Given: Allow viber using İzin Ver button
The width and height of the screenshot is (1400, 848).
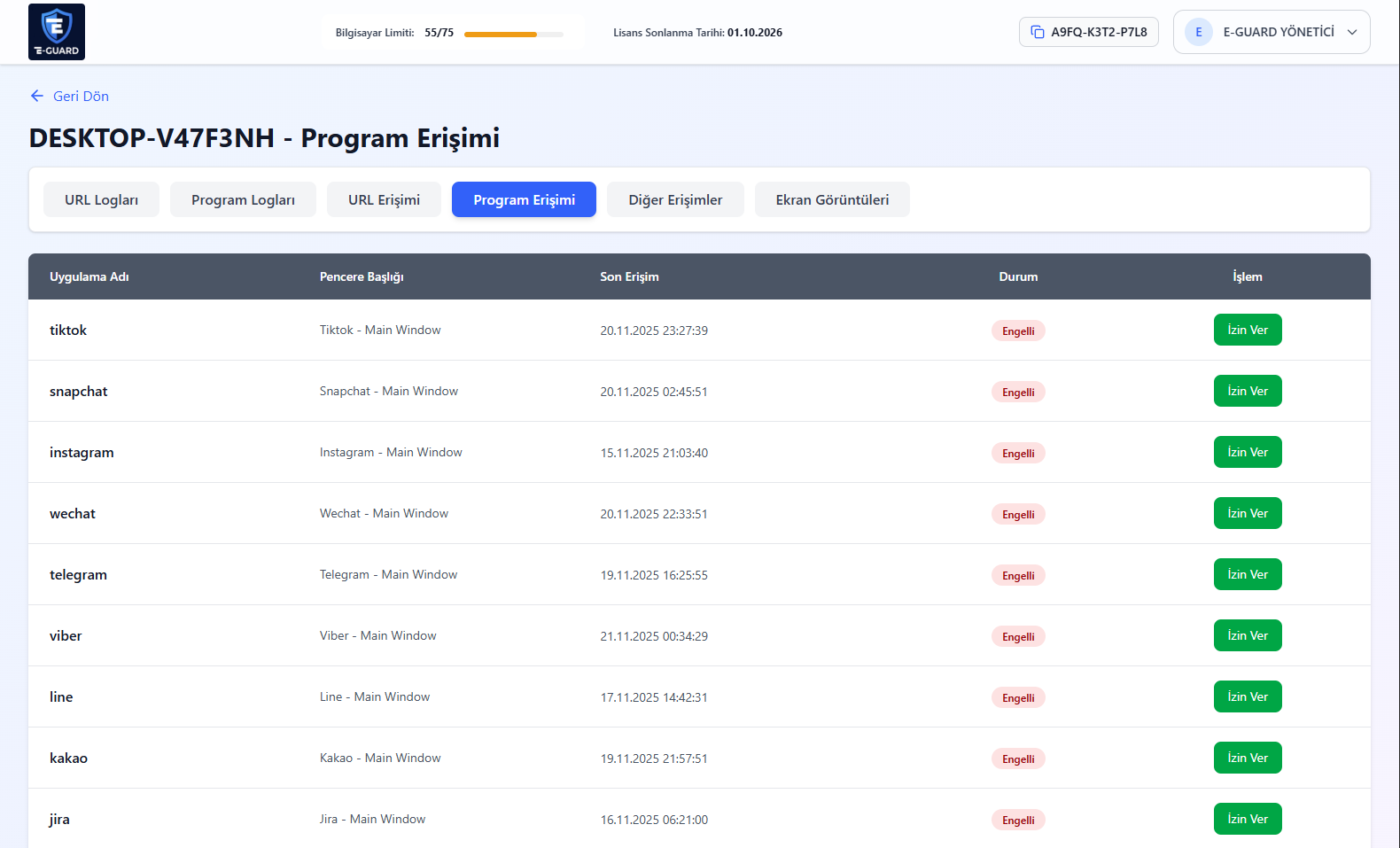Looking at the screenshot, I should (1247, 635).
